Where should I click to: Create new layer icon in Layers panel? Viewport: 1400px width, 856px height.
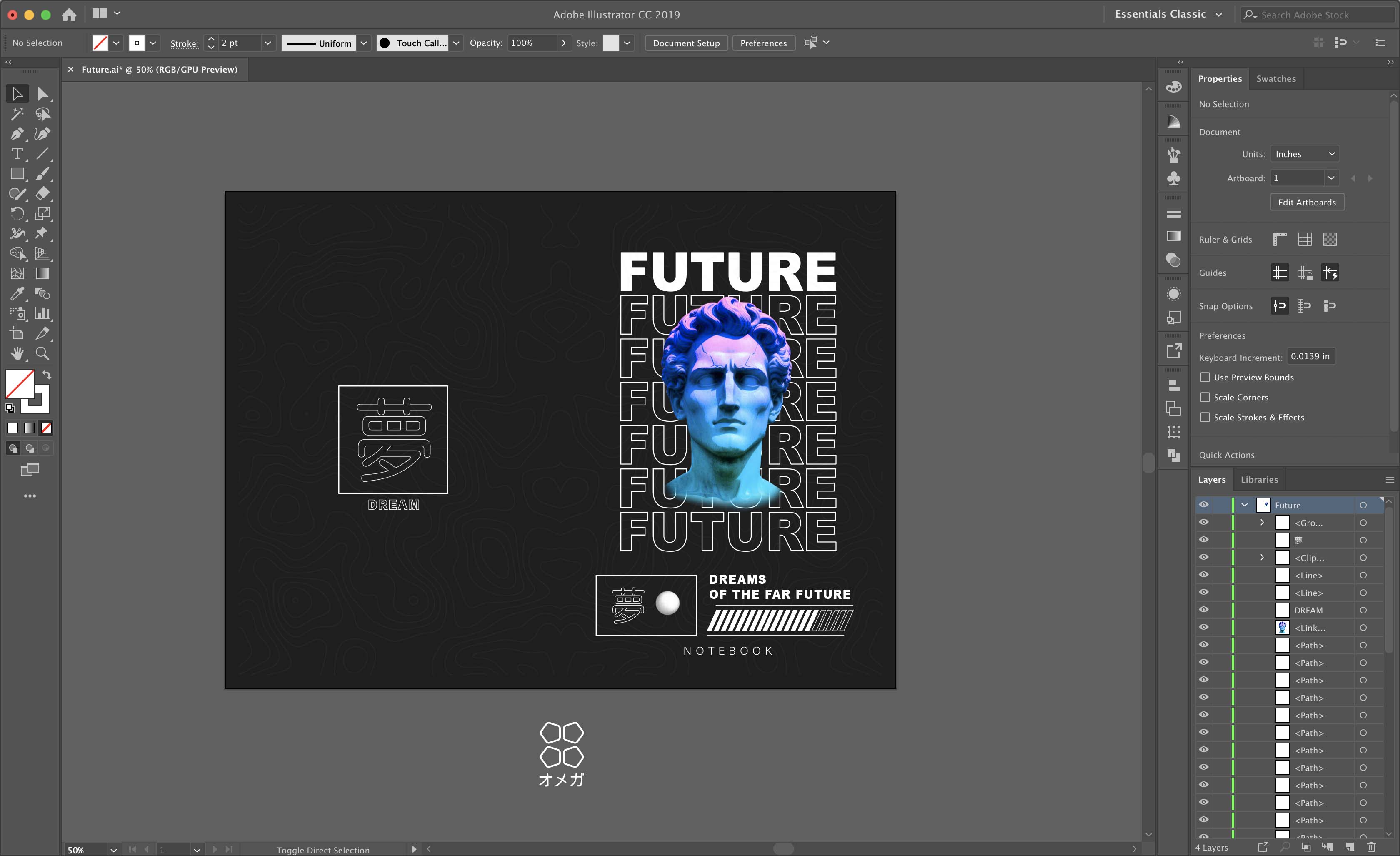(1350, 847)
